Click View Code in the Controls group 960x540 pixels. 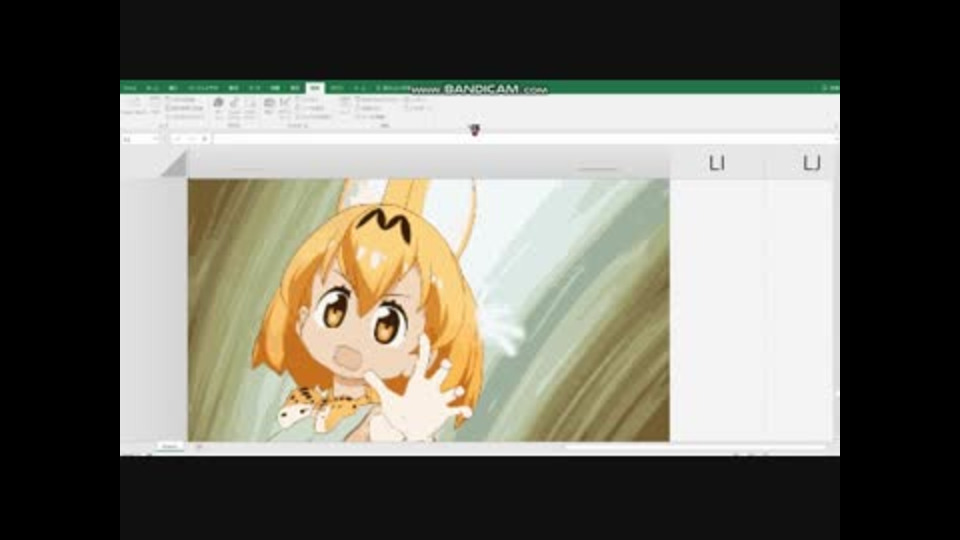(310, 107)
